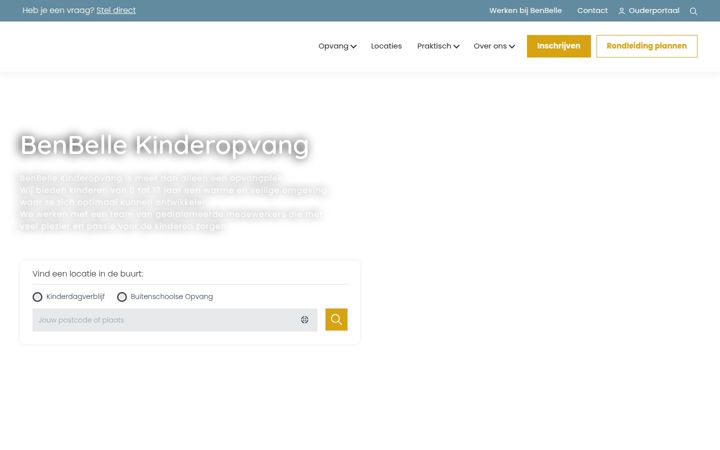
Task: Click the Opvang chevron arrow
Action: pyautogui.click(x=353, y=46)
